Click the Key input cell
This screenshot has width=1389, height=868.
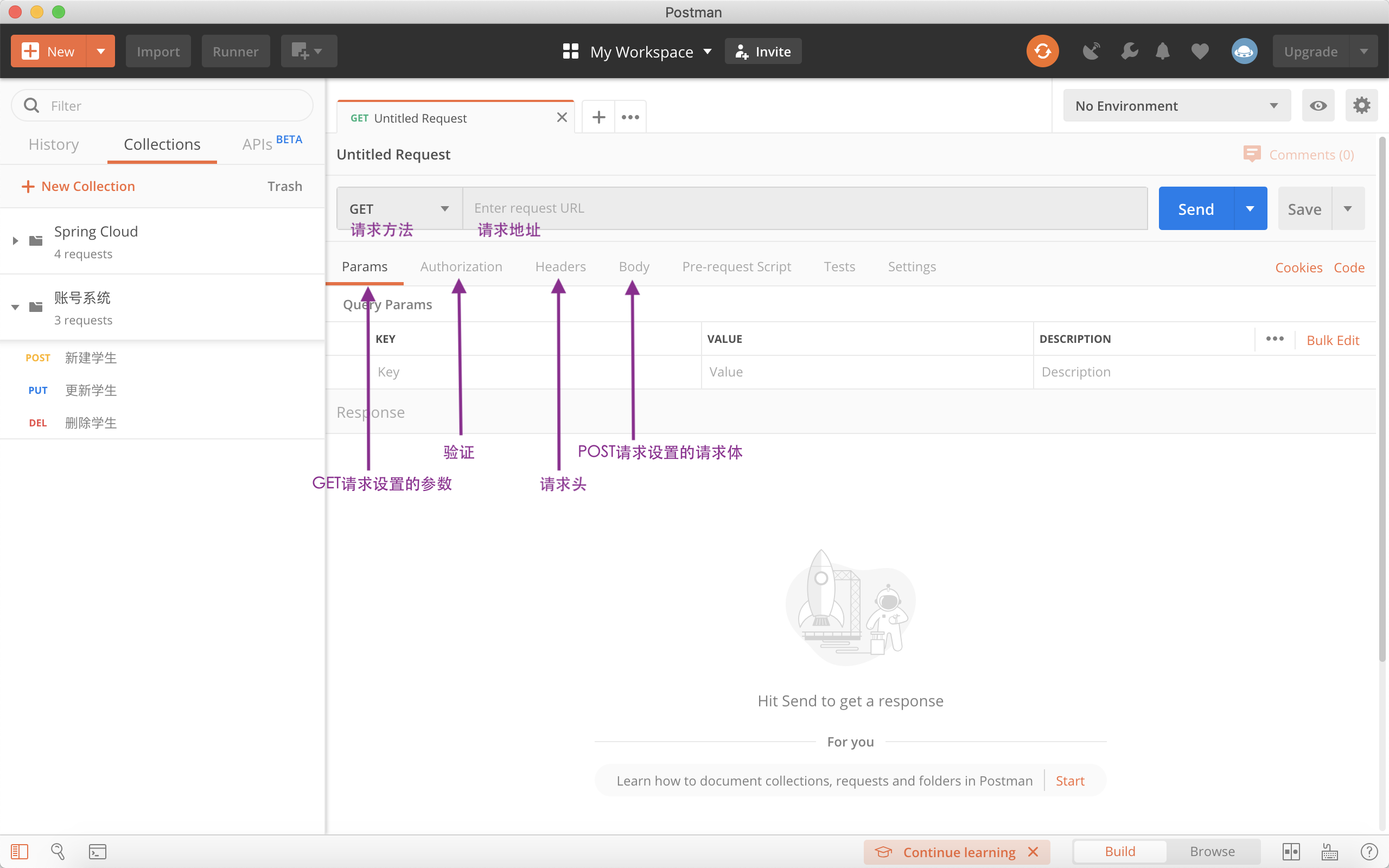click(x=536, y=372)
